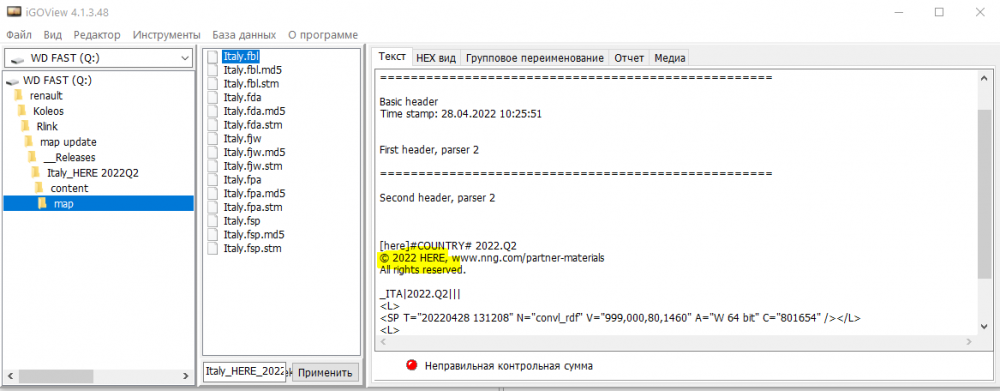The width and height of the screenshot is (1000, 391).
Task: Click the Italy.fsp.md5 file icon
Action: 213,235
